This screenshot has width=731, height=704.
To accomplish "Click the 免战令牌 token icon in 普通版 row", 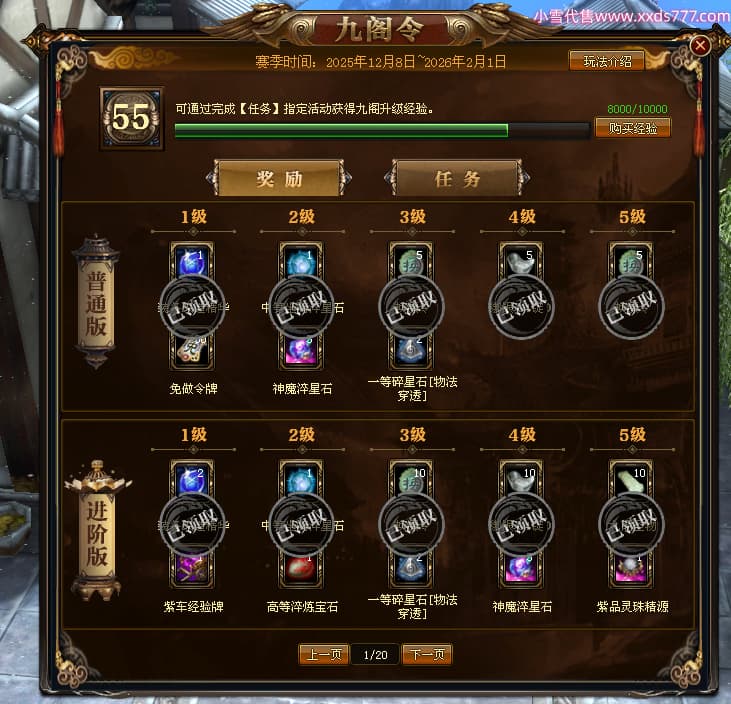I will pos(192,351).
